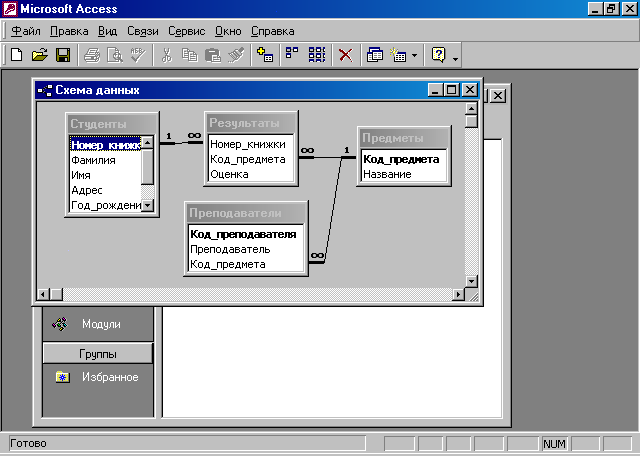Click the Copy icon in the toolbar
The width and height of the screenshot is (640, 456).
pyautogui.click(x=189, y=55)
